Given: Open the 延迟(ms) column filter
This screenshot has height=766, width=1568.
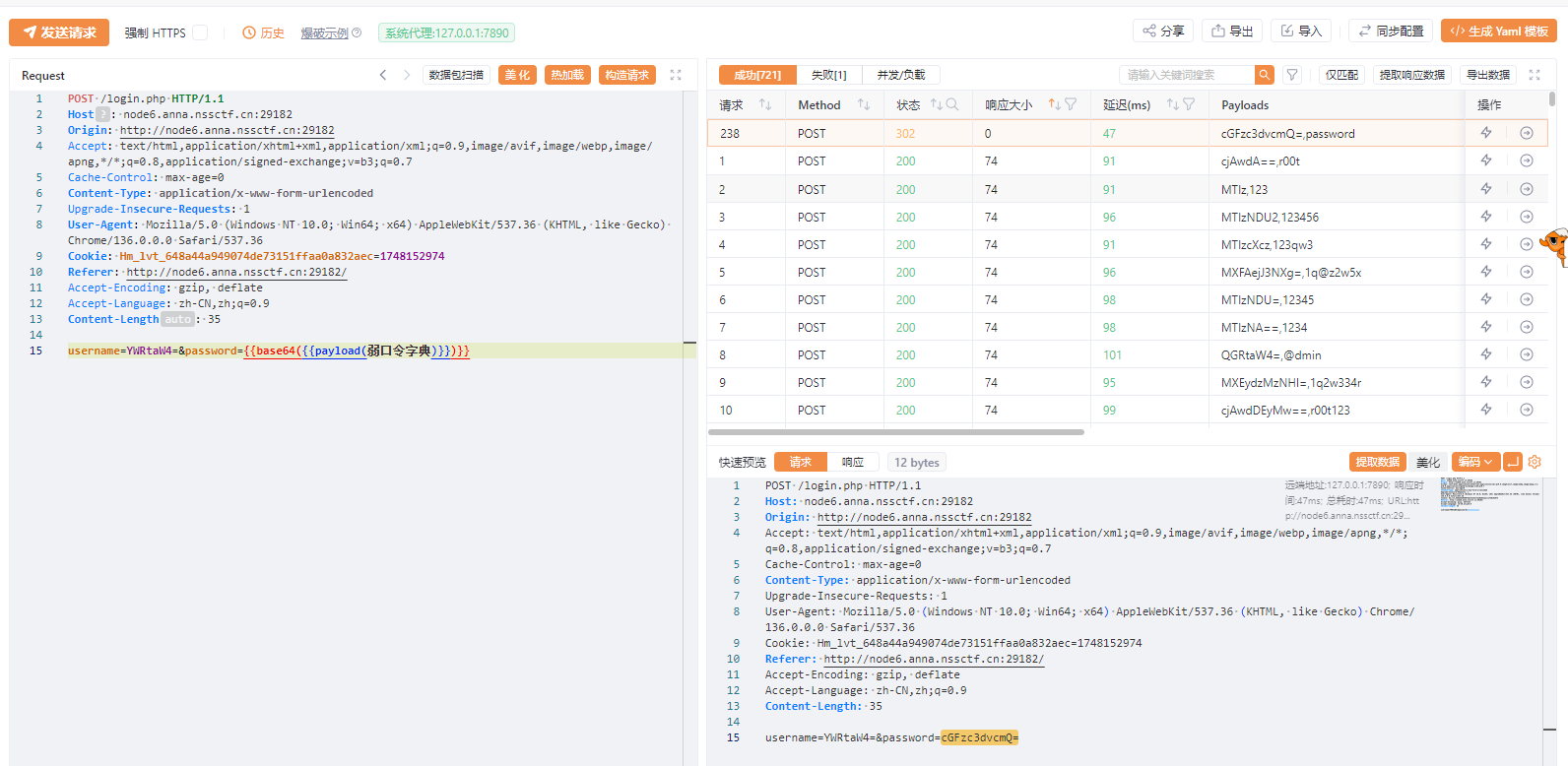Looking at the screenshot, I should pos(1189,104).
